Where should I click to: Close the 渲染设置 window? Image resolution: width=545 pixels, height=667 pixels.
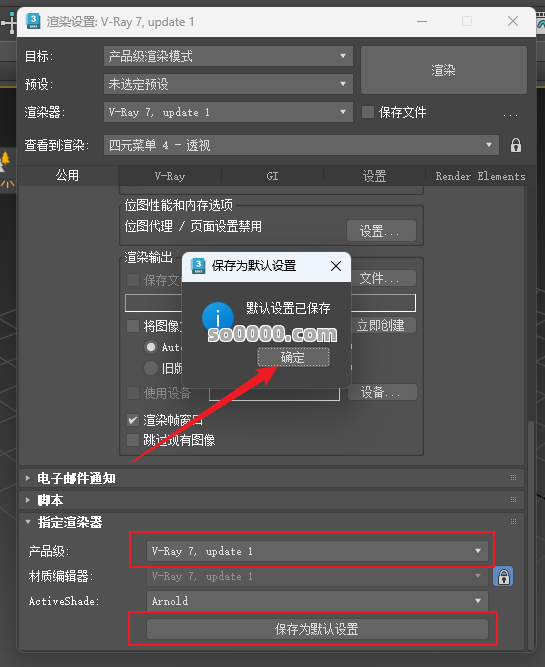[x=513, y=21]
